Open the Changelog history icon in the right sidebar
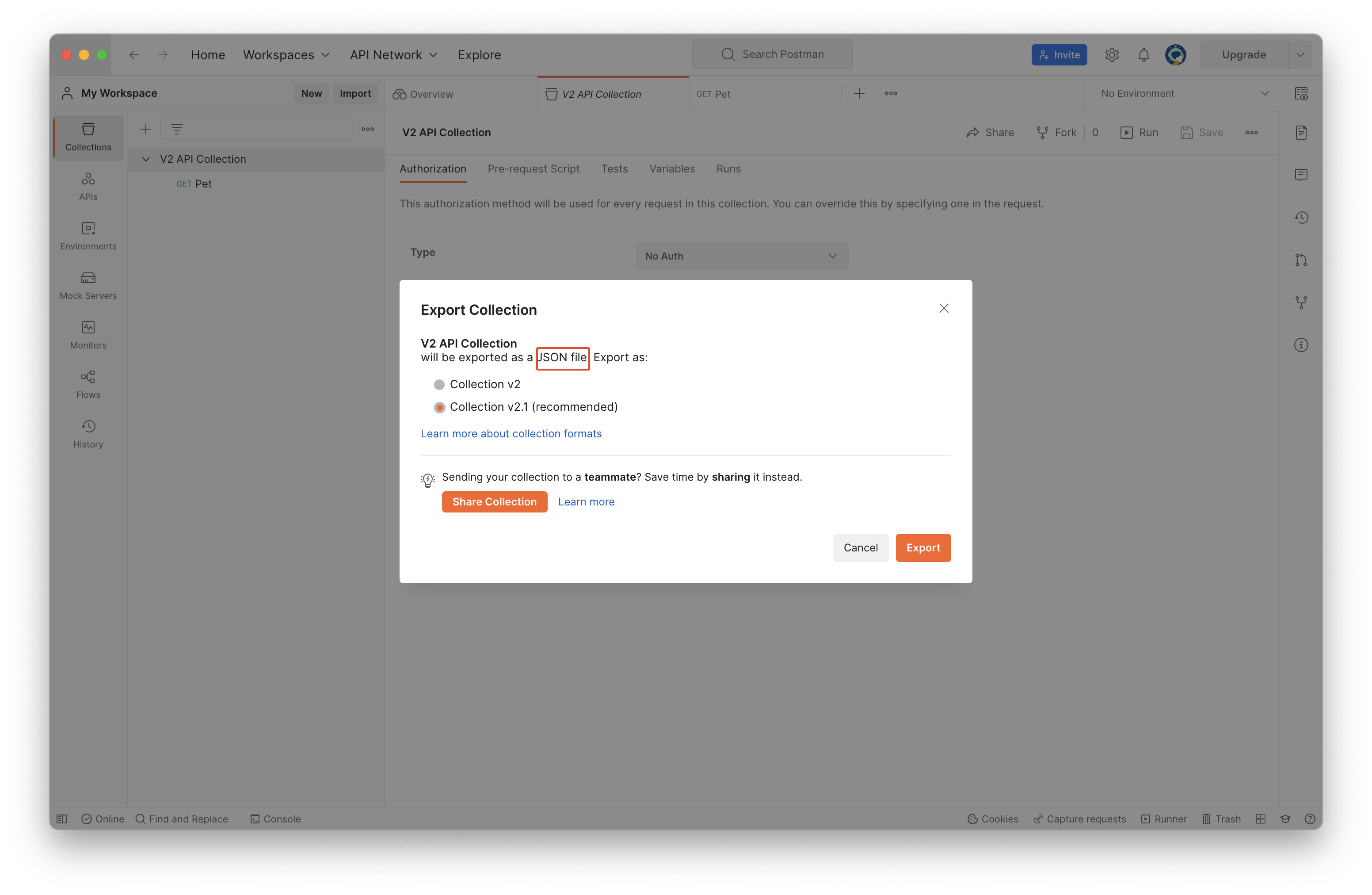This screenshot has height=895, width=1372. 1301,218
